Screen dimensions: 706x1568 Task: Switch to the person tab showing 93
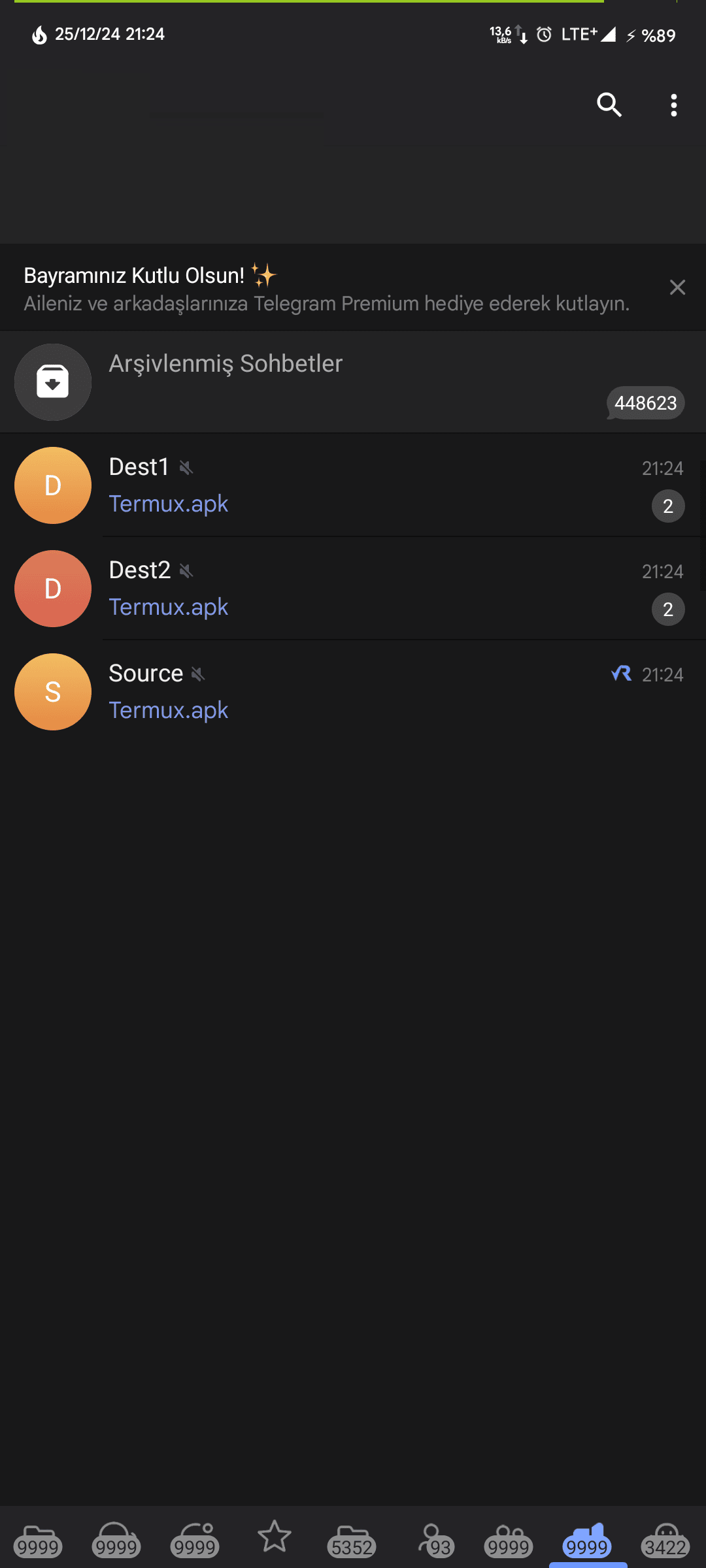[x=435, y=1541]
